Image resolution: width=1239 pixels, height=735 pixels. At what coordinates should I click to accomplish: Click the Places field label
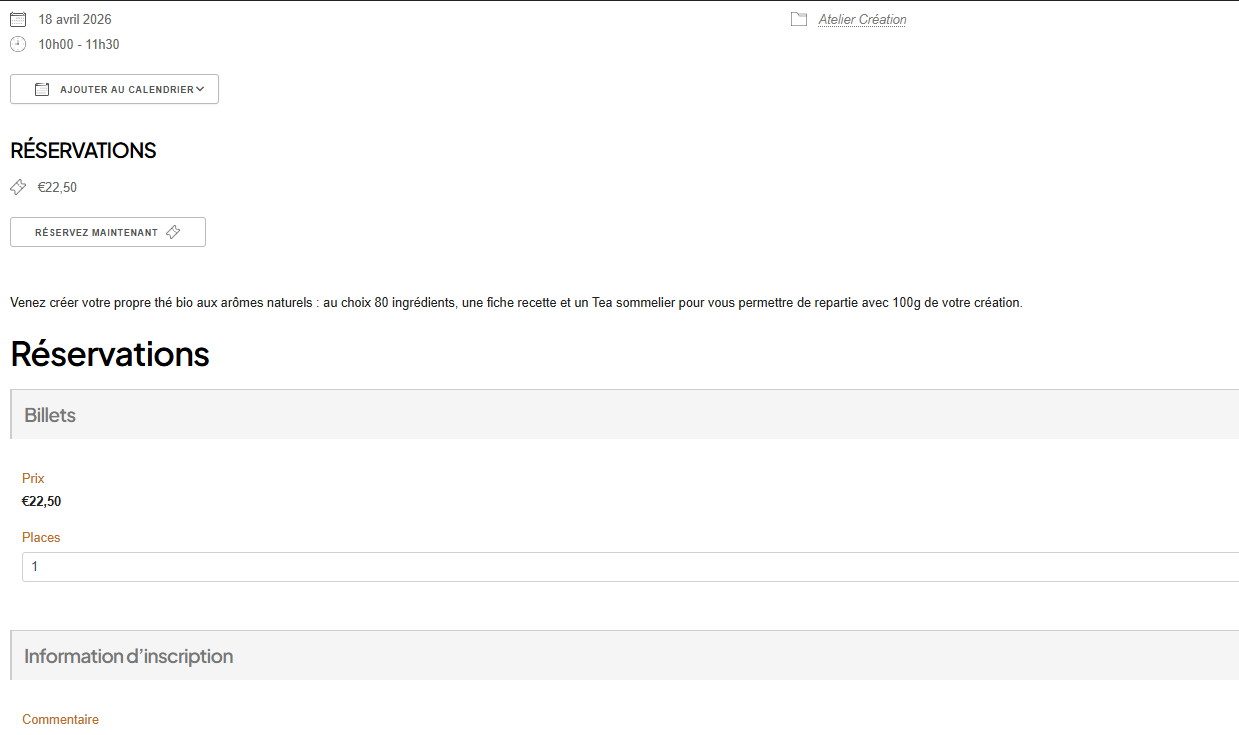tap(41, 537)
